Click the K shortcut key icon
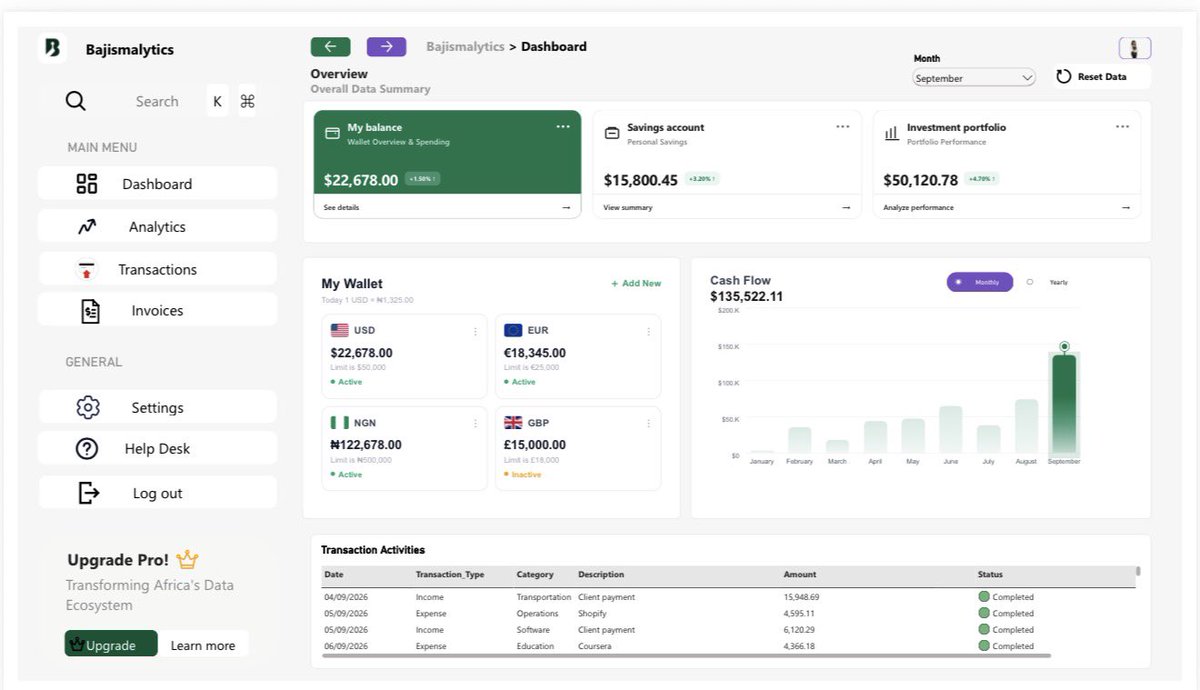 [x=218, y=101]
